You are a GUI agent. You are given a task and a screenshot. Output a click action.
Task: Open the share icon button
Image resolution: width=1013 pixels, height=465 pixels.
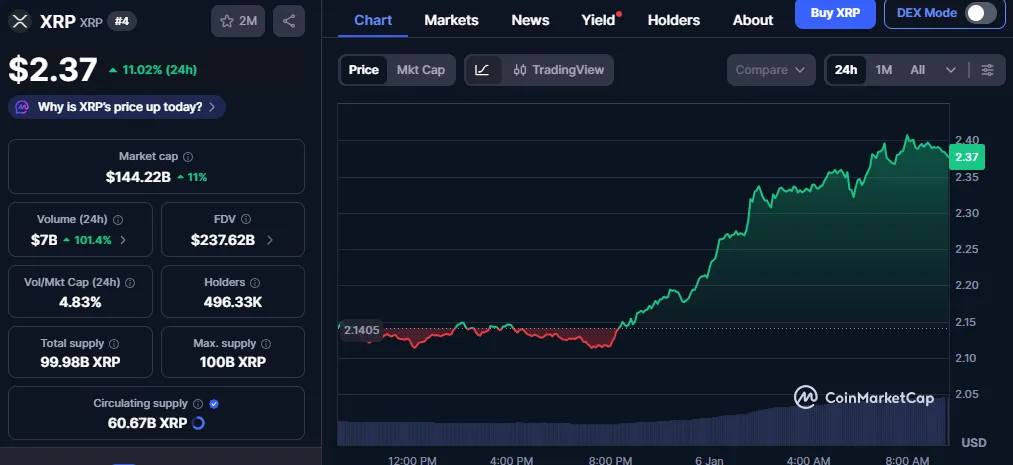[x=289, y=21]
